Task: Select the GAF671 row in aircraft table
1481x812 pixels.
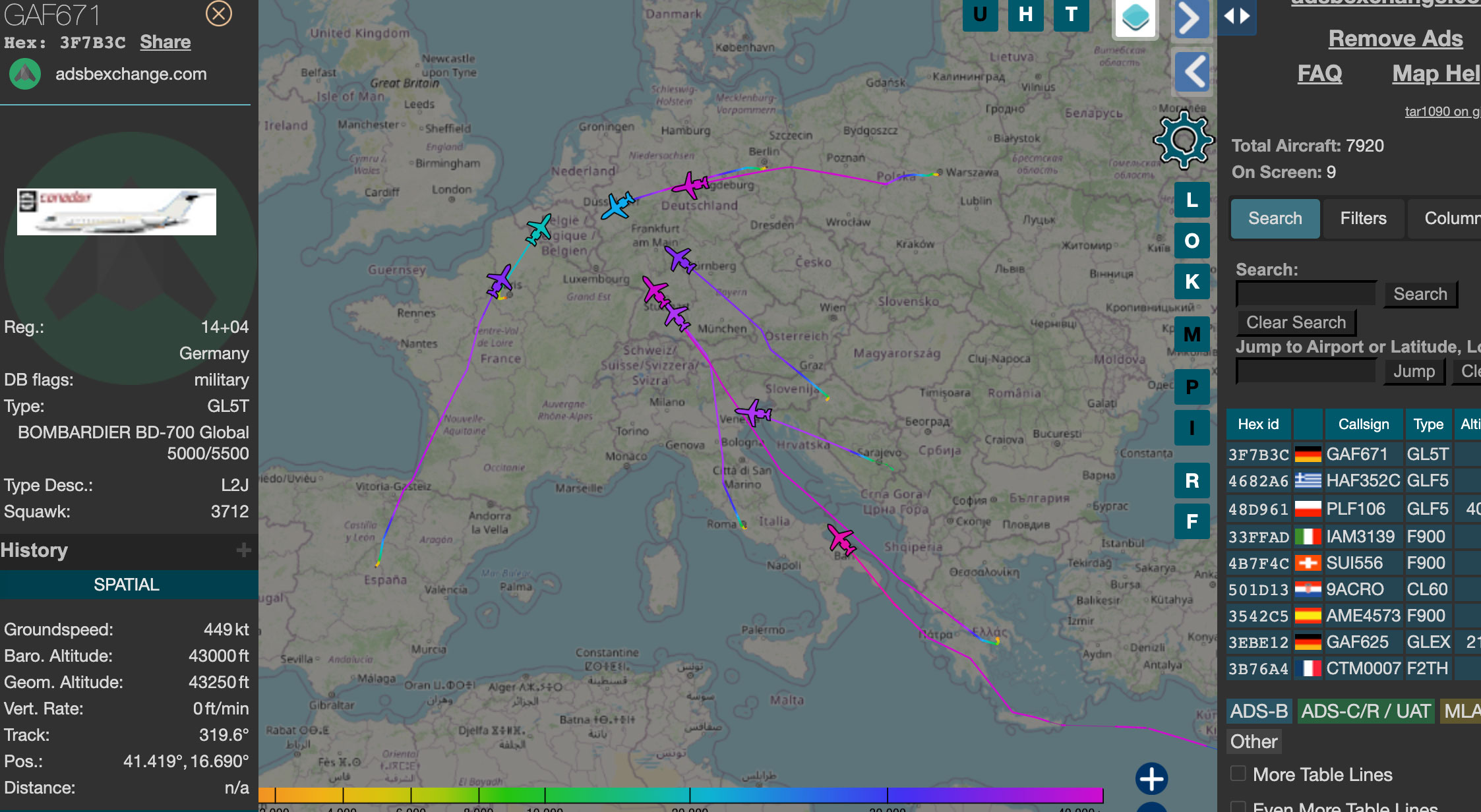Action: (x=1354, y=454)
